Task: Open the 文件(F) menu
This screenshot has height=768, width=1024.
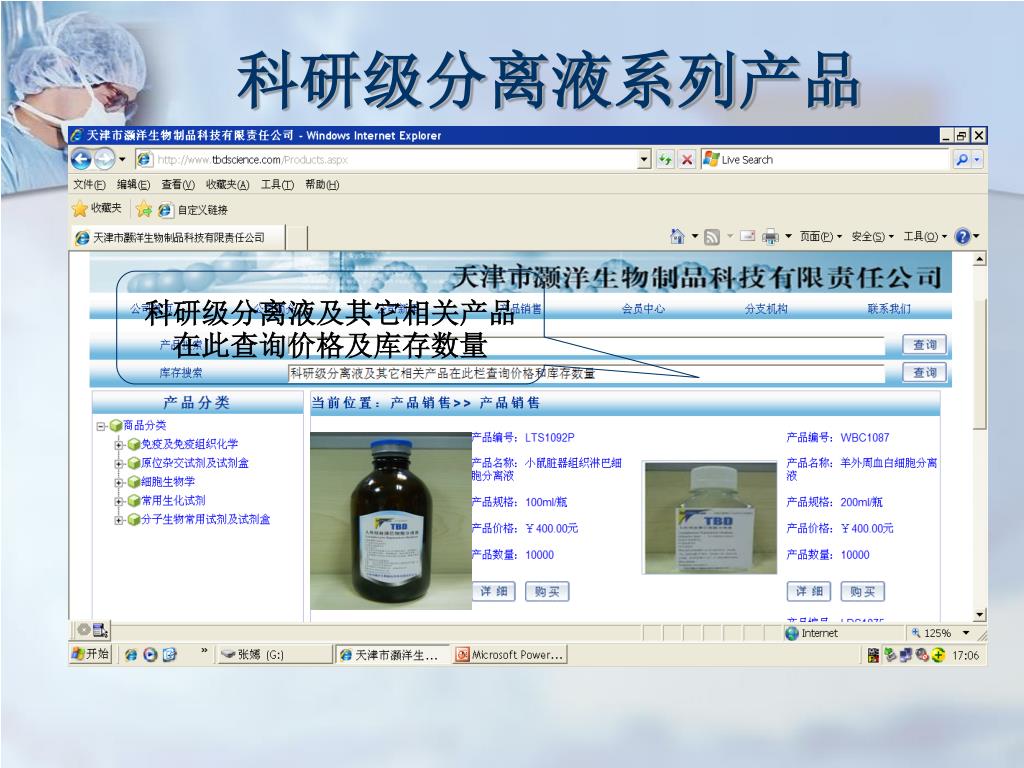Action: point(89,185)
